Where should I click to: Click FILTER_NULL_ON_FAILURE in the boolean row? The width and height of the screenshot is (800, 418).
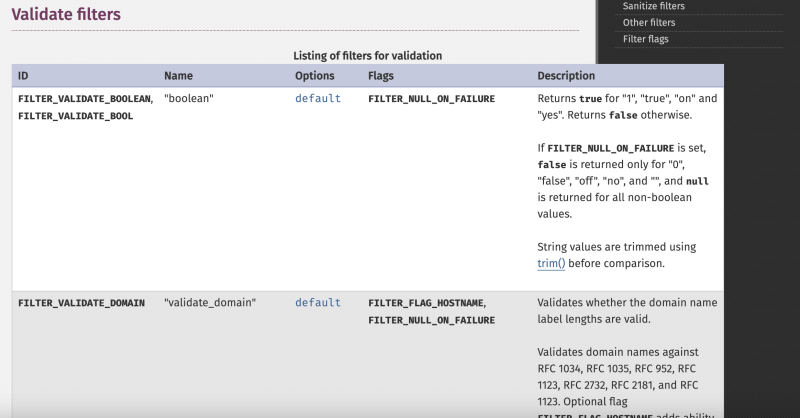[x=431, y=99]
